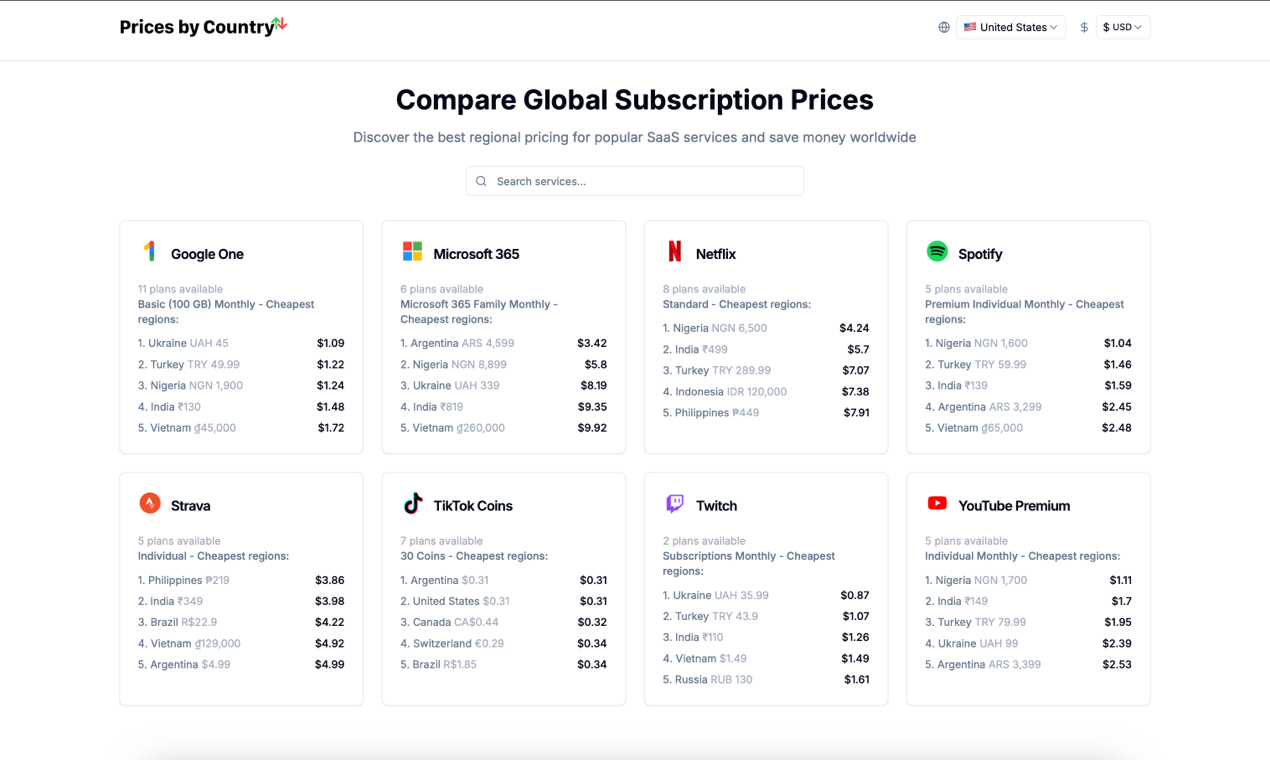The width and height of the screenshot is (1270, 760).
Task: Open the United States country dropdown
Action: 1010,27
